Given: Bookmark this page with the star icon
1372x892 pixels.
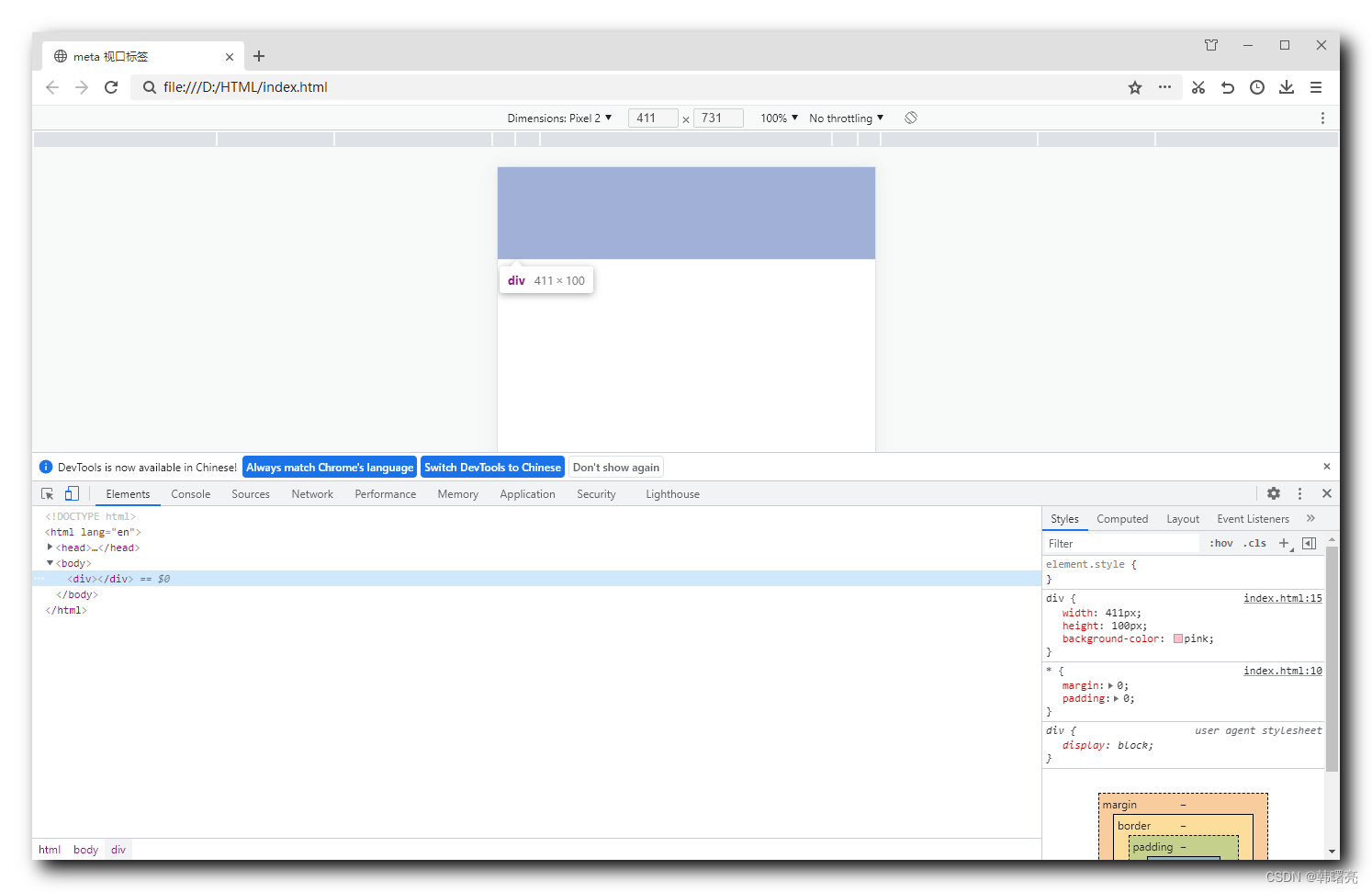Looking at the screenshot, I should [1135, 87].
